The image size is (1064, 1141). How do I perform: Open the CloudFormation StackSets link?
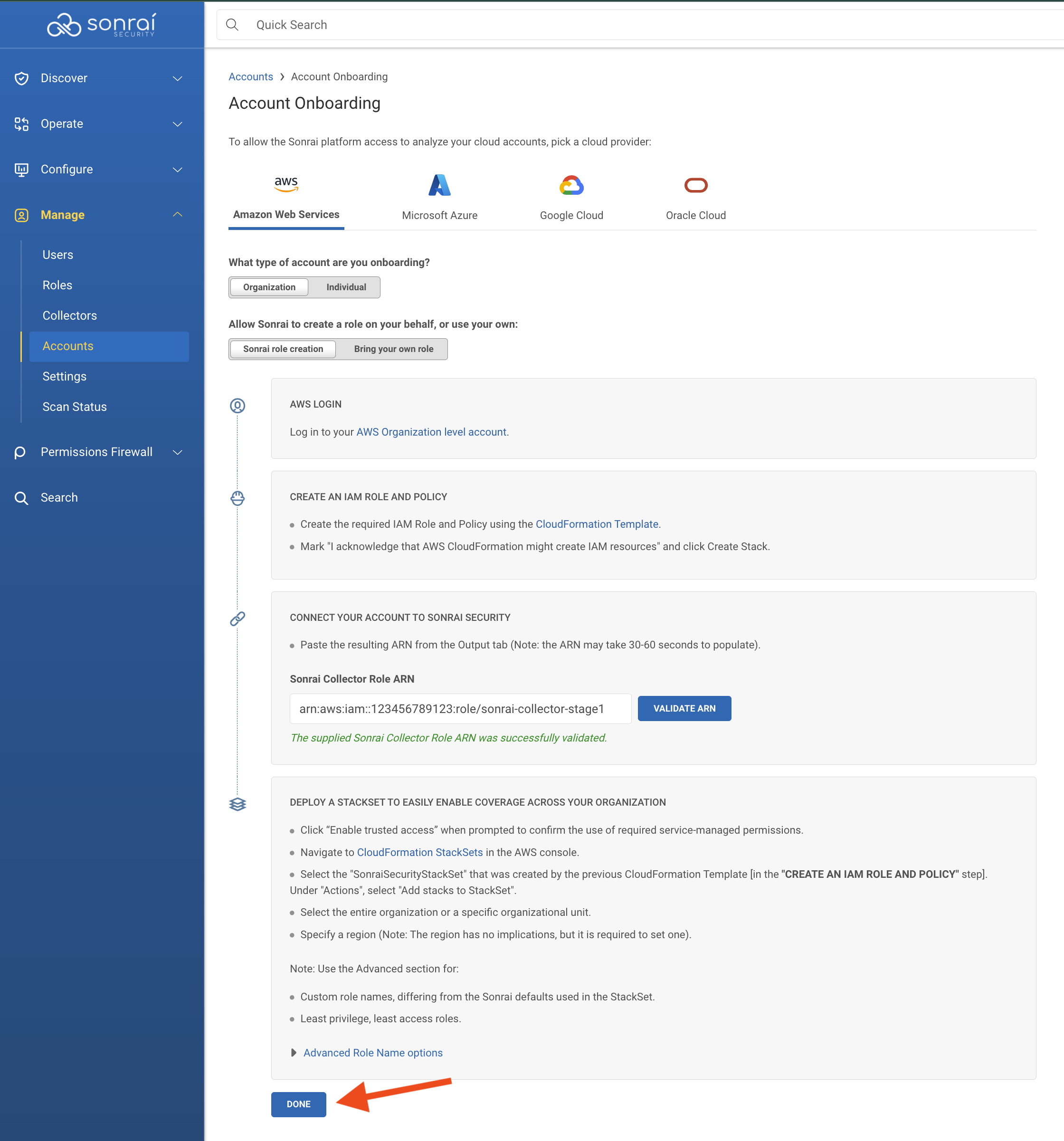[419, 852]
